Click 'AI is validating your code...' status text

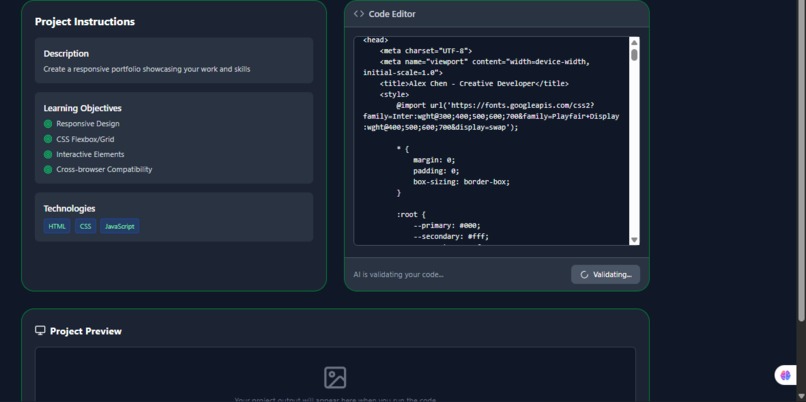(x=398, y=275)
